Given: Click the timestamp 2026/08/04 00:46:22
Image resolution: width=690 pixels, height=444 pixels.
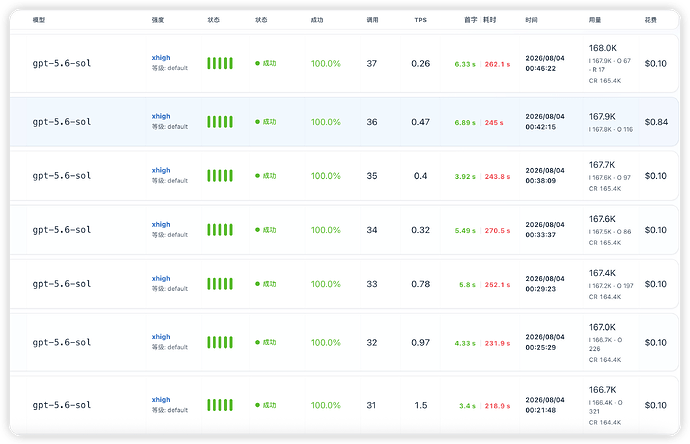Looking at the screenshot, I should pos(545,63).
